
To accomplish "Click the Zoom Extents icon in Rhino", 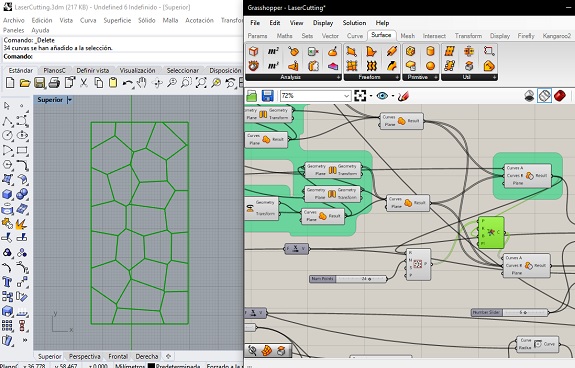I will point(201,83).
